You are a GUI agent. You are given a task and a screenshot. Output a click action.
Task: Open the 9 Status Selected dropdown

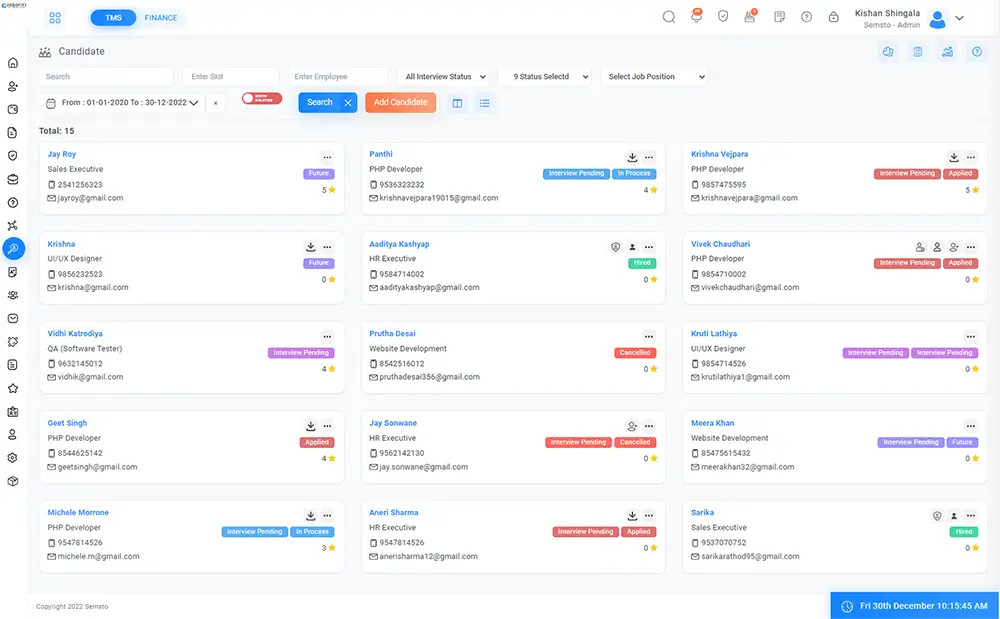(x=544, y=76)
